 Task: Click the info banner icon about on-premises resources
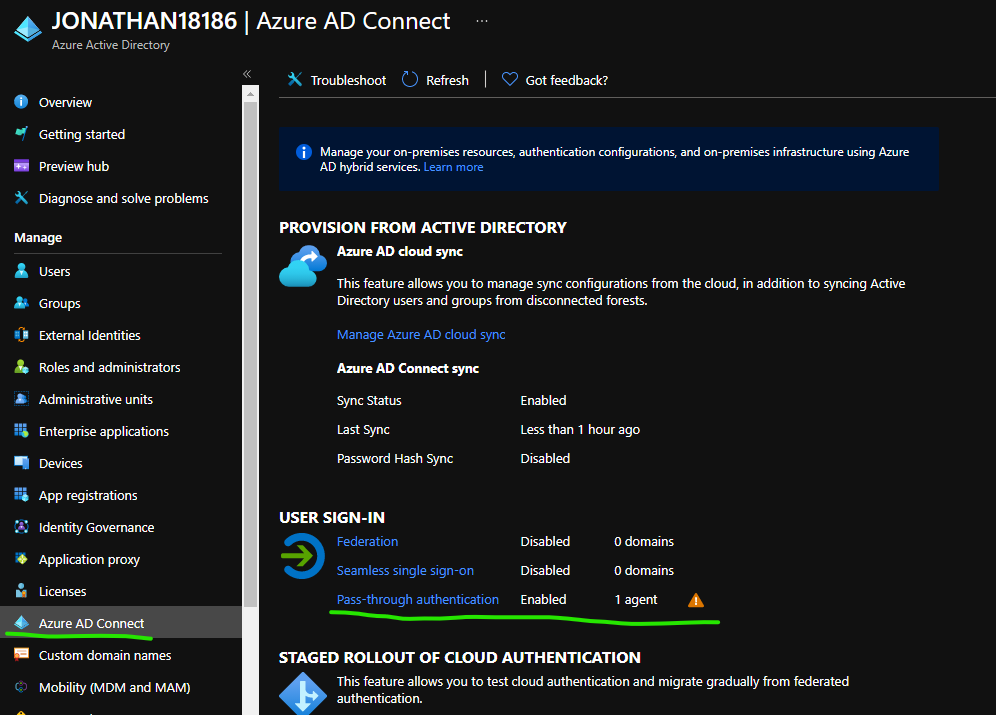[x=303, y=152]
